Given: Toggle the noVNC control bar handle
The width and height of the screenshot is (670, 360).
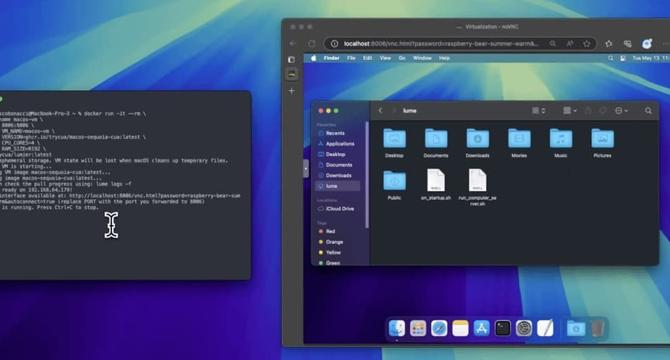Looking at the screenshot, I should (x=306, y=169).
